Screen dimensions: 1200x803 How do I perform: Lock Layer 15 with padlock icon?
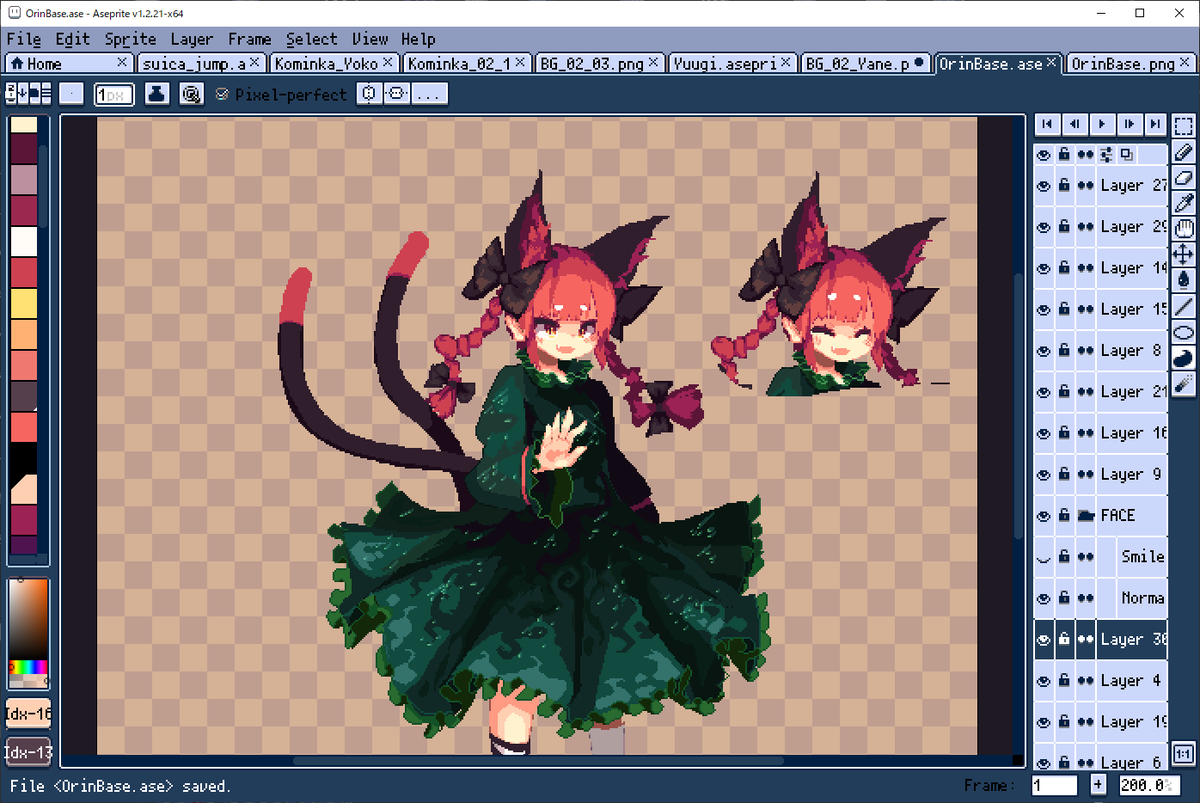1065,310
